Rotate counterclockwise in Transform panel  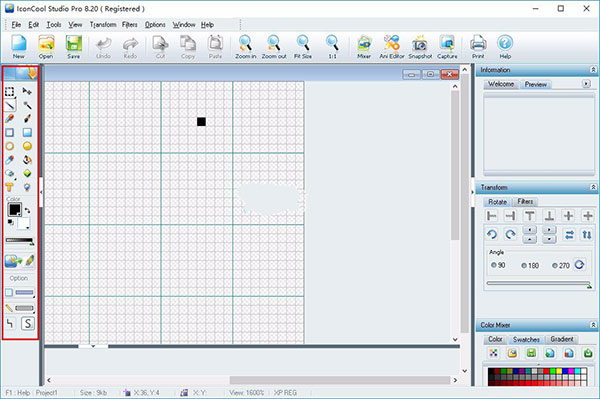492,234
